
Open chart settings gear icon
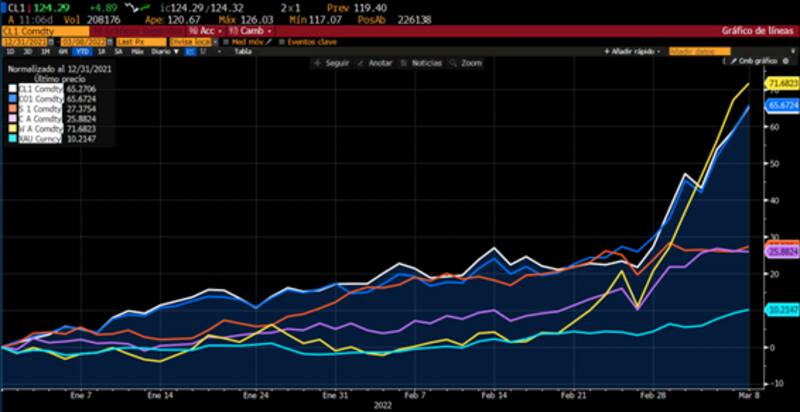click(x=786, y=61)
